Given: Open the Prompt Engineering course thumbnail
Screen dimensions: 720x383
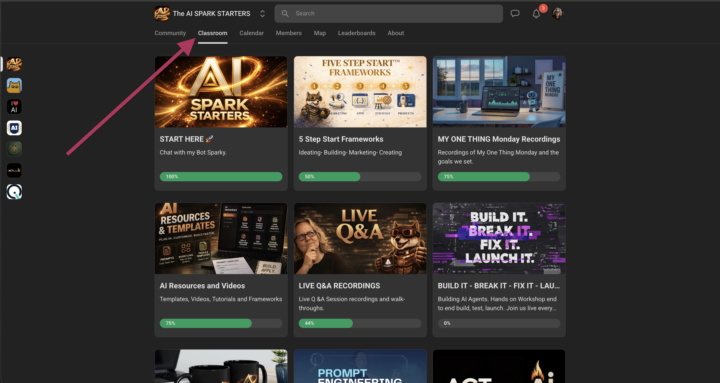Looking at the screenshot, I should tap(360, 366).
